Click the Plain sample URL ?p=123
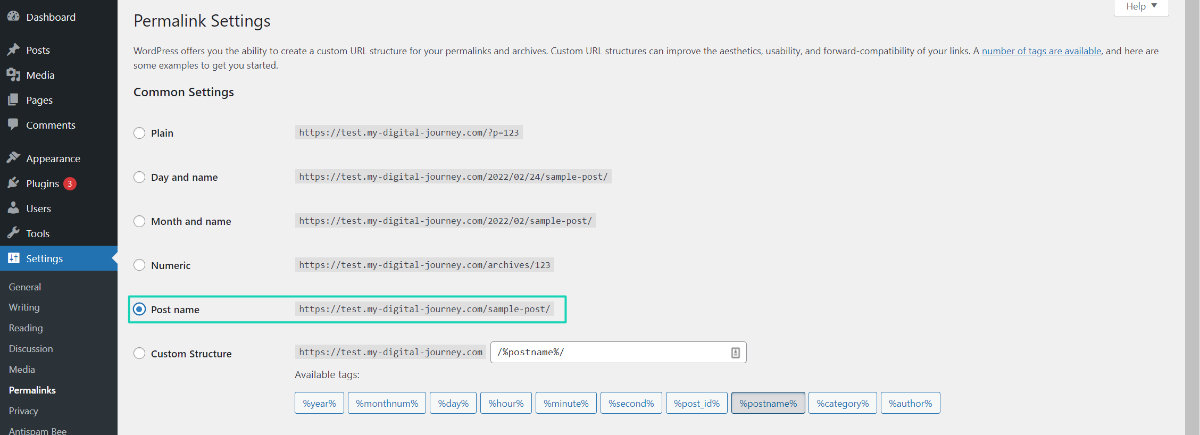Screen dimensions: 1200x435 pyautogui.click(x=411, y=132)
